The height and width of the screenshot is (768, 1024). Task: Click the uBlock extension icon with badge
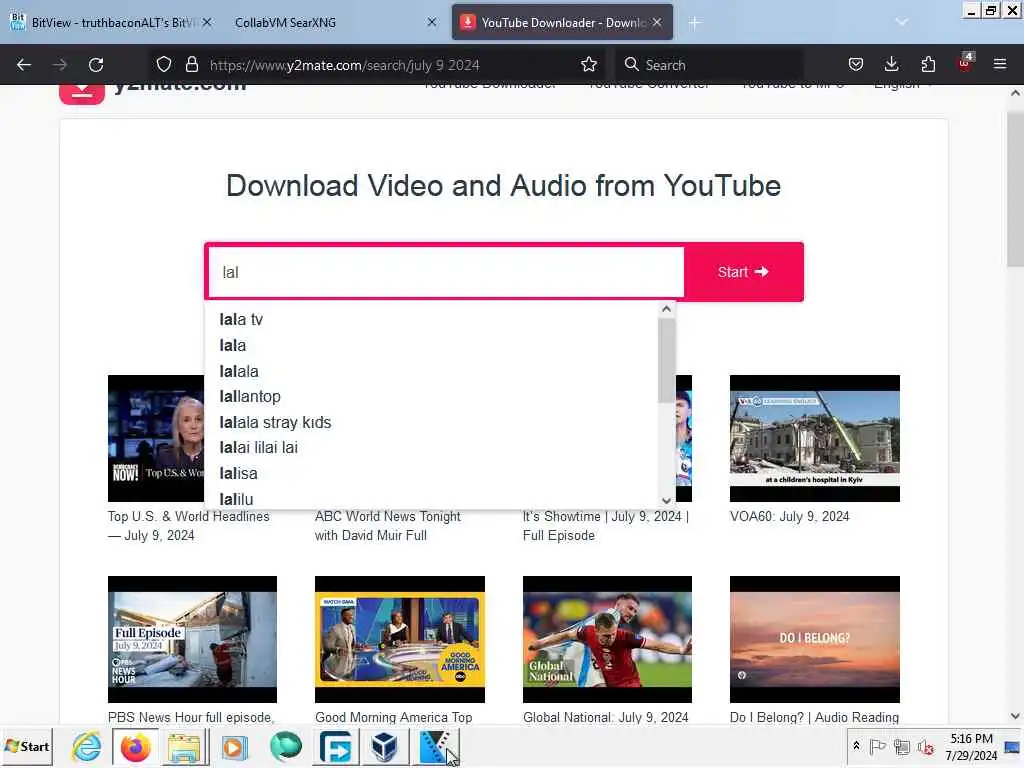pos(965,63)
